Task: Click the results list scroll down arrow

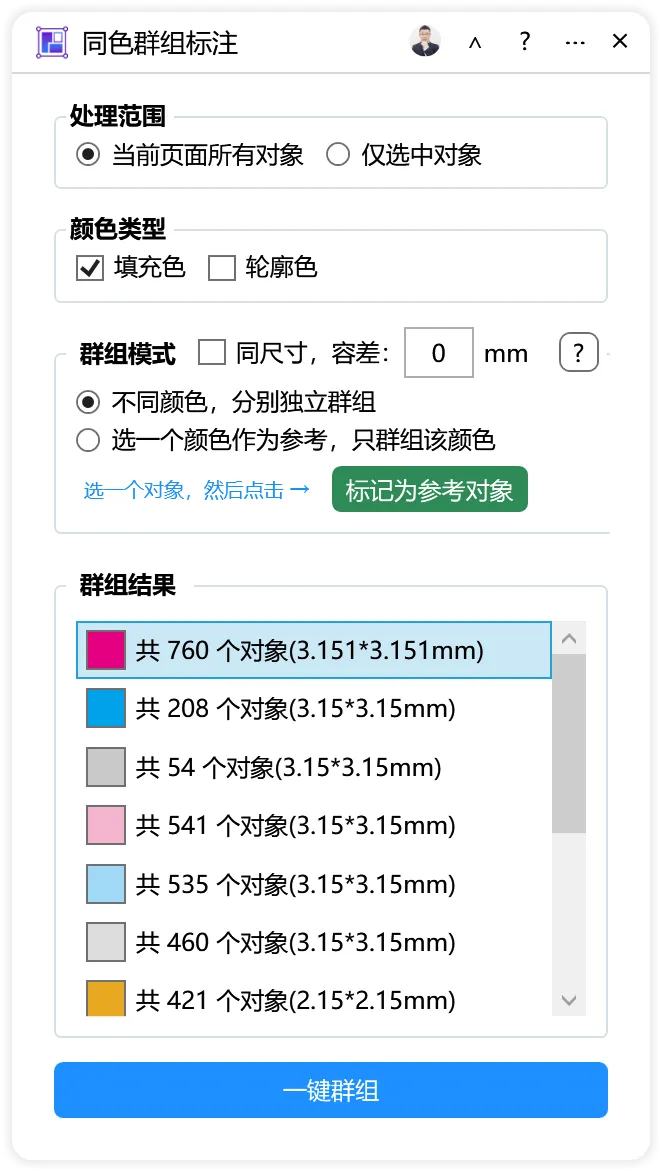Action: [x=569, y=1000]
